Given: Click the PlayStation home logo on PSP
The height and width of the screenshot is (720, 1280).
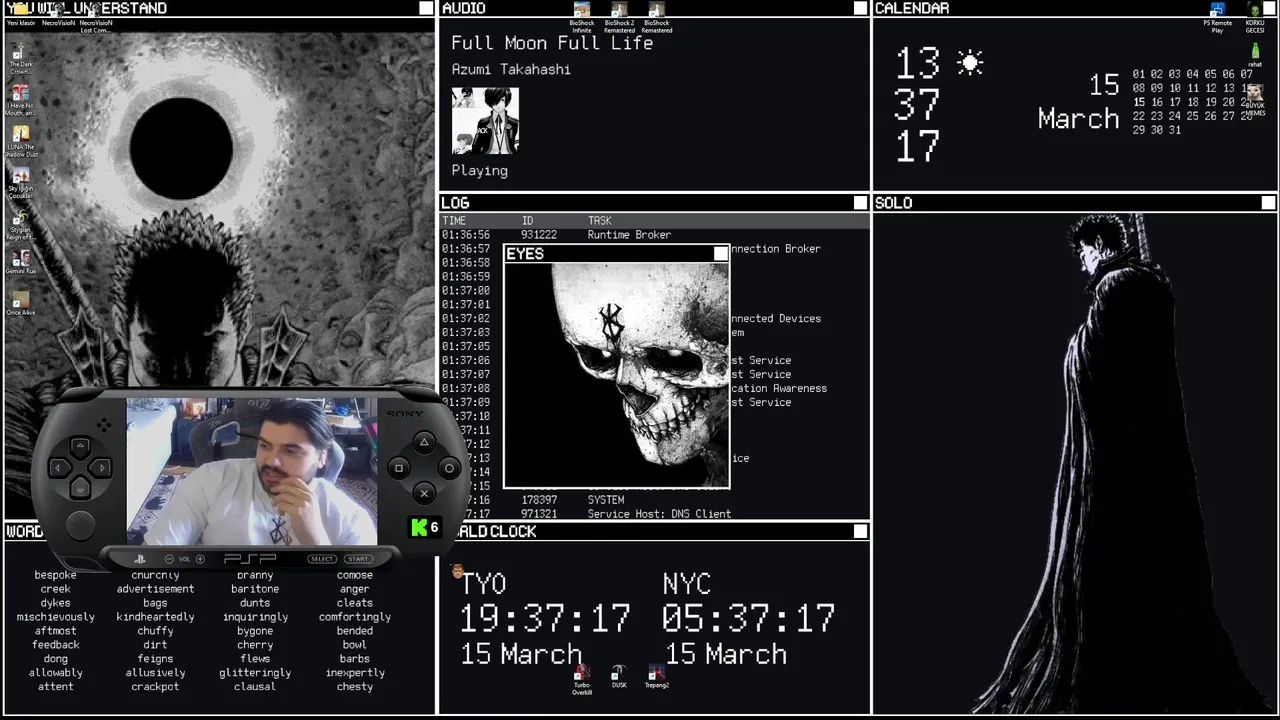Looking at the screenshot, I should pos(141,559).
